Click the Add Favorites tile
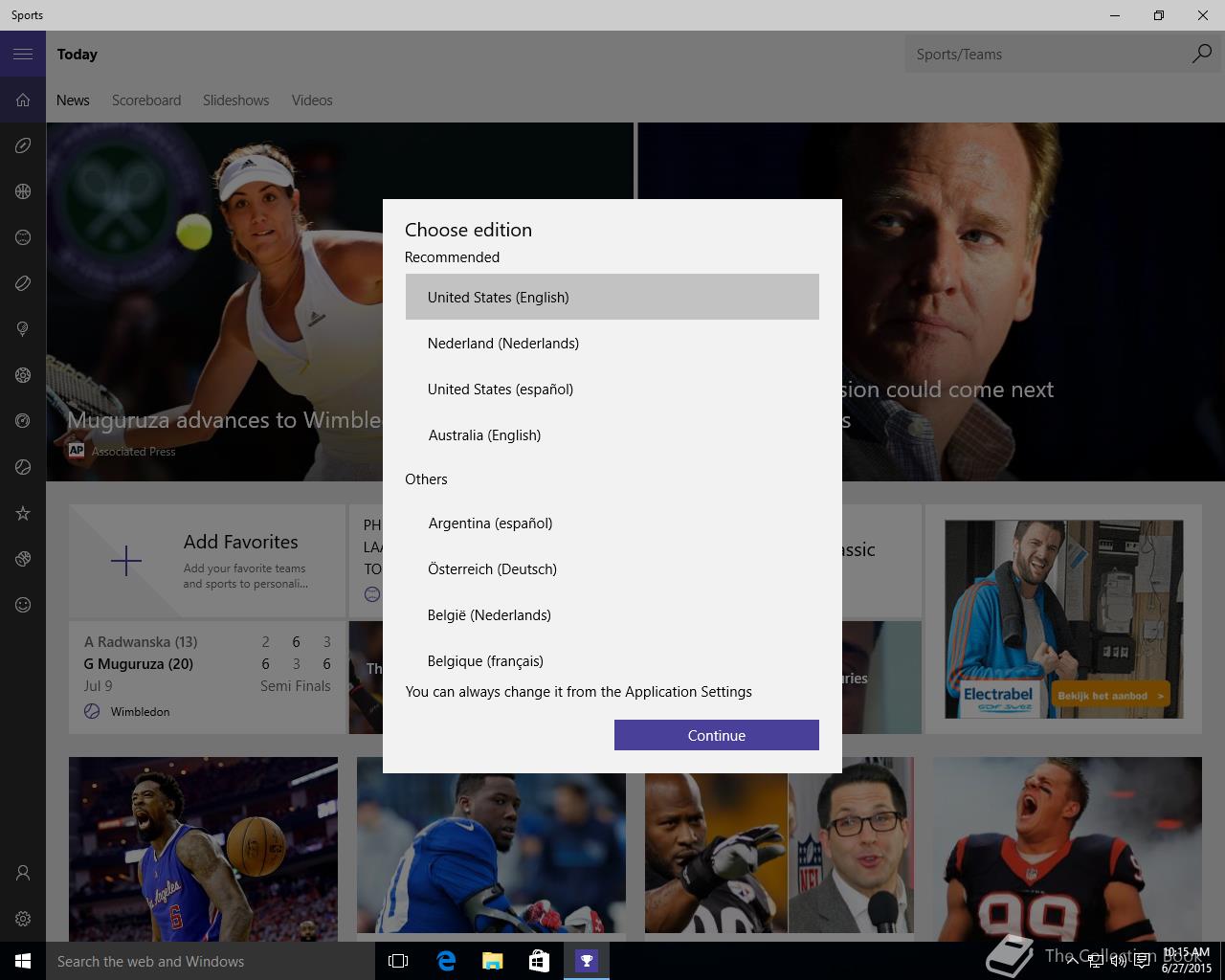 pyautogui.click(x=207, y=561)
